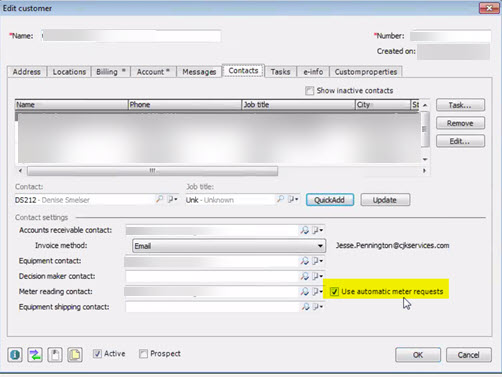Open the Tasks tab
The height and width of the screenshot is (377, 502).
click(x=280, y=72)
